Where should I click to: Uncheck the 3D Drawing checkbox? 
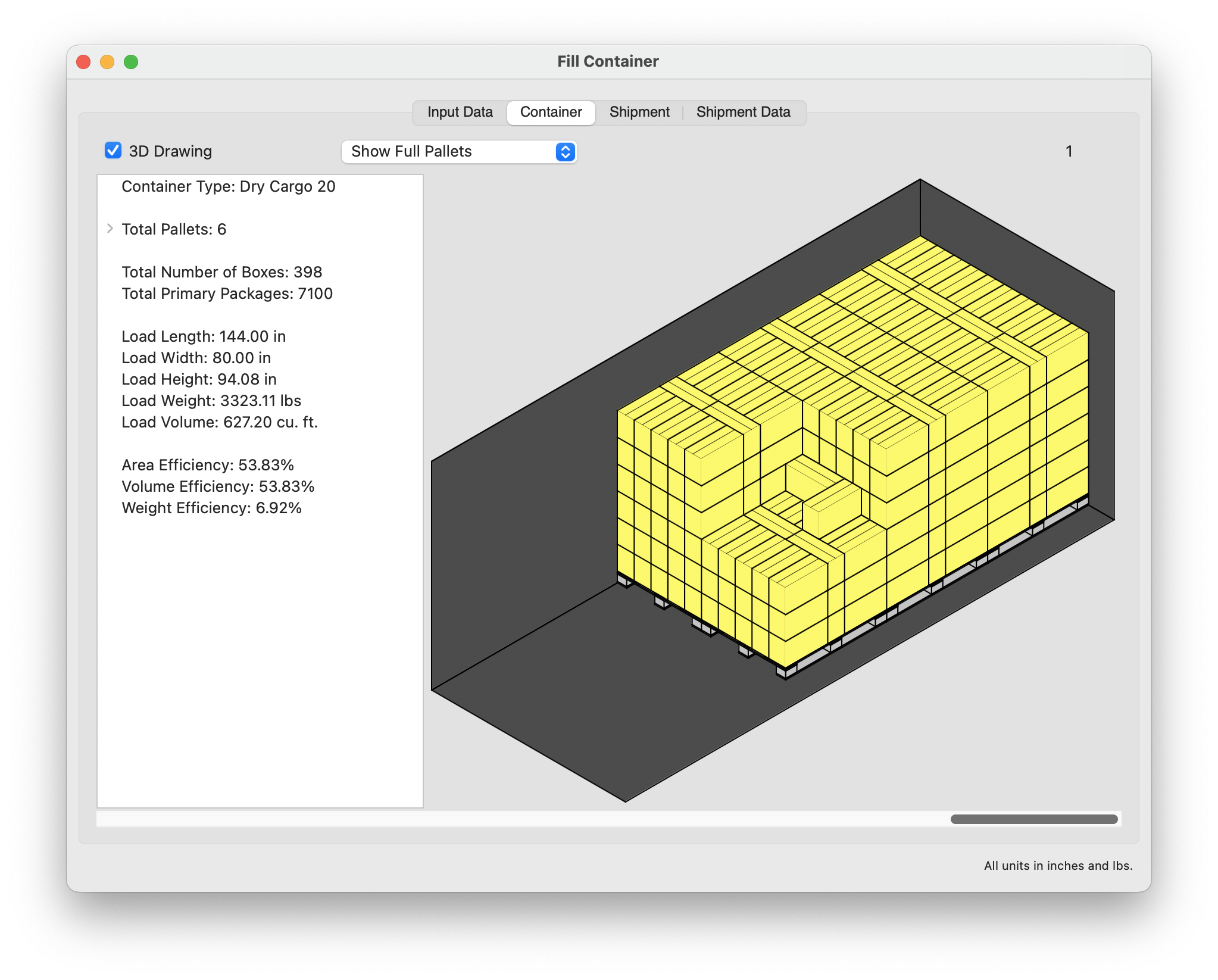(113, 151)
